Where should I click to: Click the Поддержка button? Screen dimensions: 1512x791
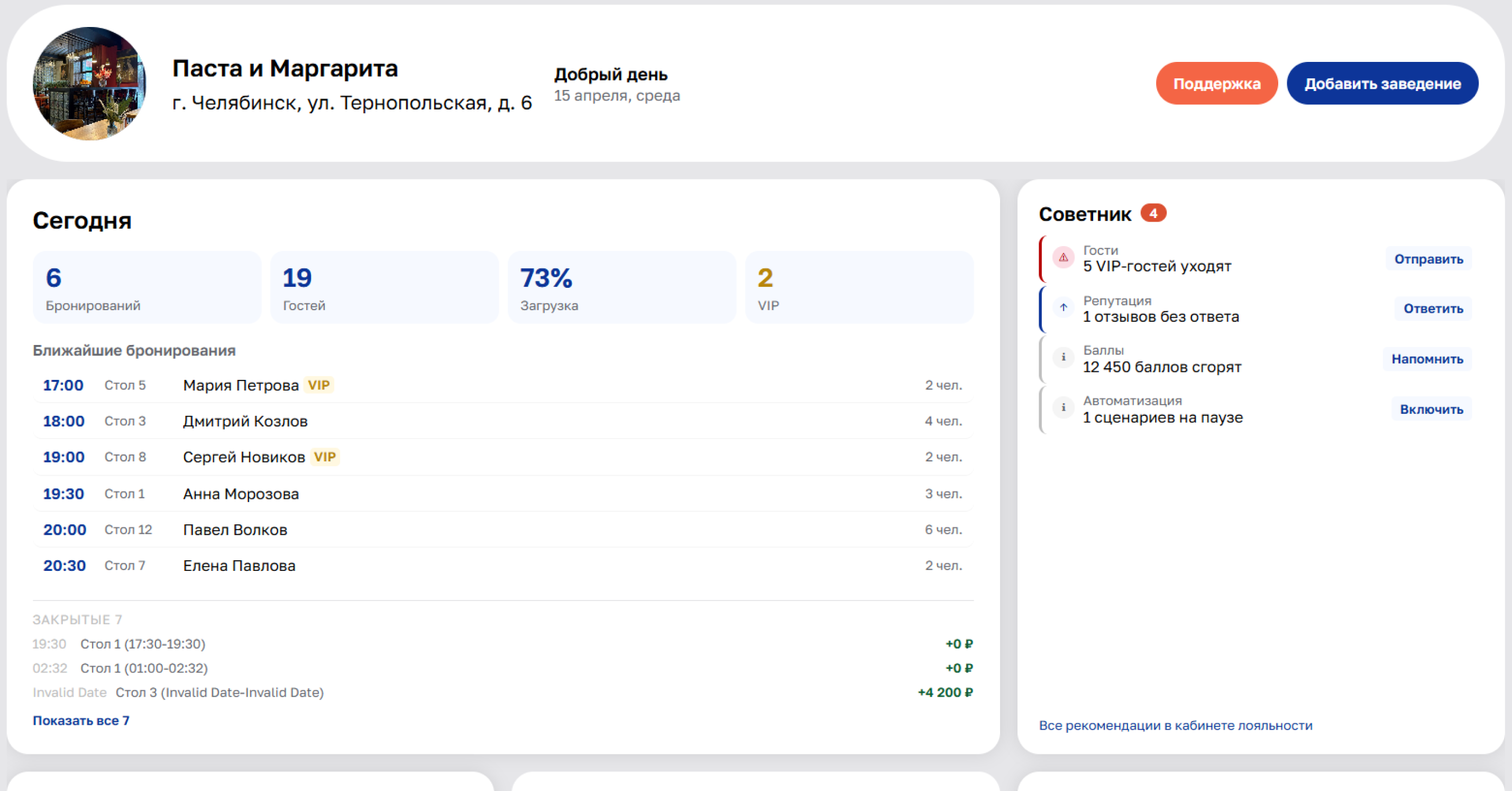pos(1217,84)
